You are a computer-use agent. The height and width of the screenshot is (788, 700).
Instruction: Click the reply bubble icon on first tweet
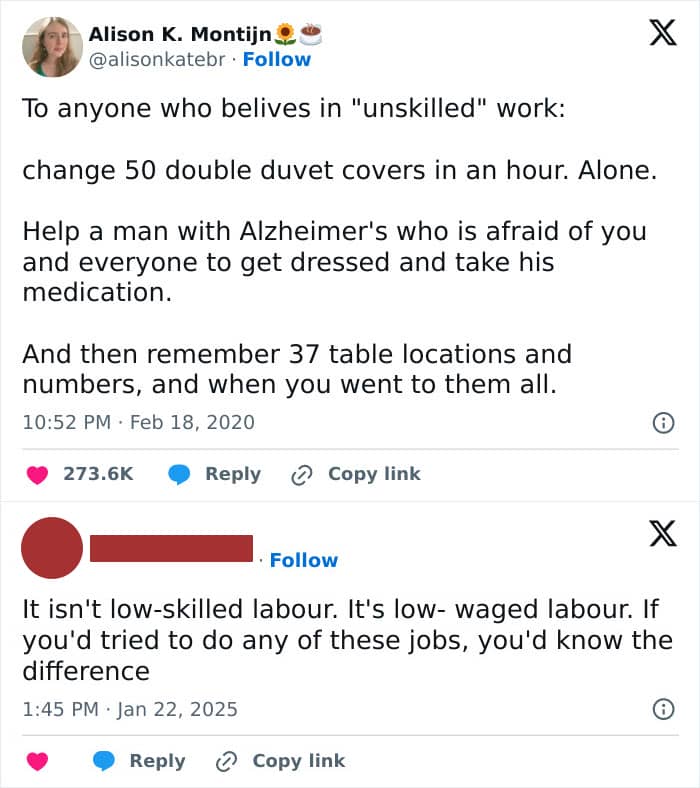(x=180, y=475)
